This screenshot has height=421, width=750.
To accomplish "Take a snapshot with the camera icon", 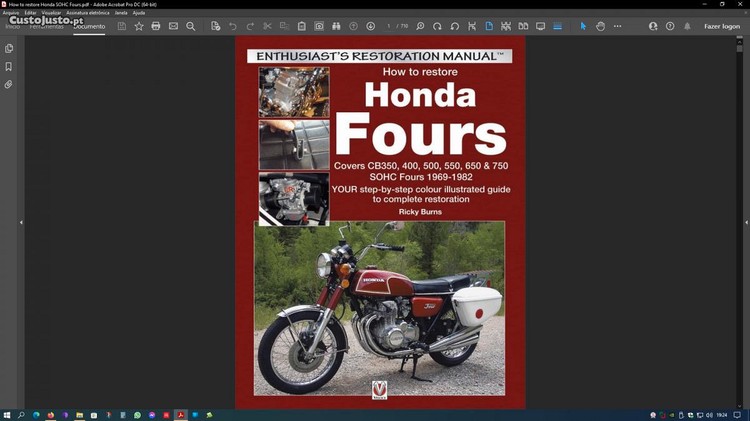I will point(319,26).
